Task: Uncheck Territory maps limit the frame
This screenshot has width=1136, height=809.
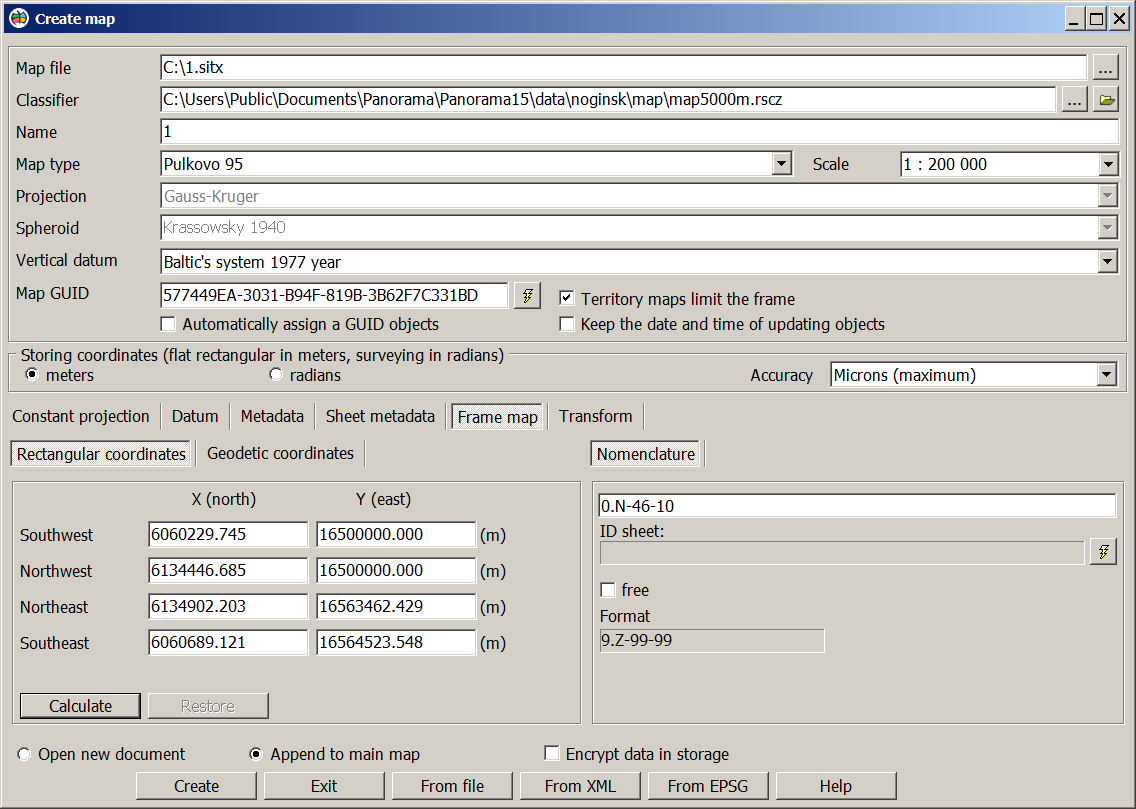Action: [x=567, y=298]
